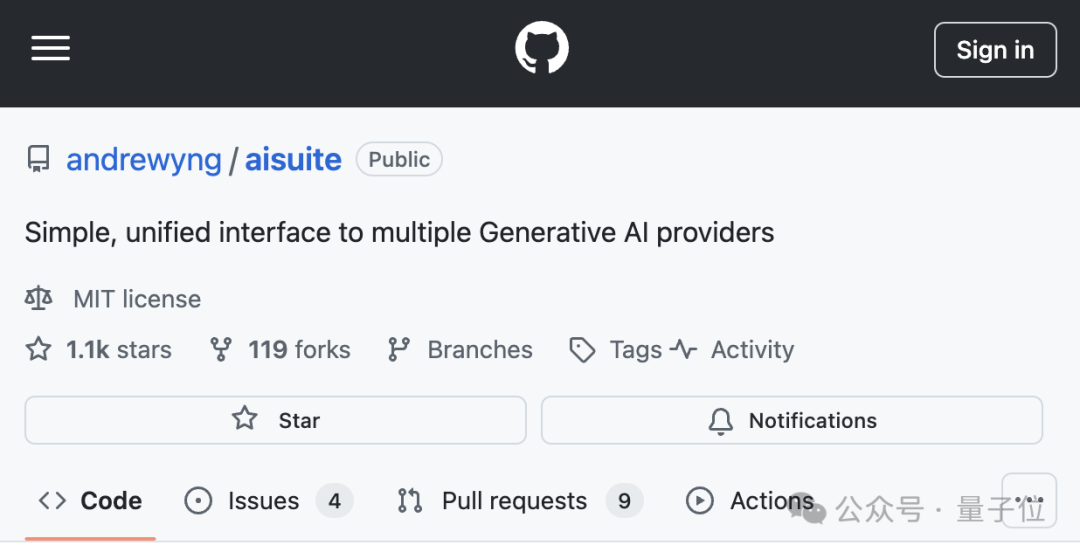
Task: Click the repository book icon
Action: click(39, 160)
